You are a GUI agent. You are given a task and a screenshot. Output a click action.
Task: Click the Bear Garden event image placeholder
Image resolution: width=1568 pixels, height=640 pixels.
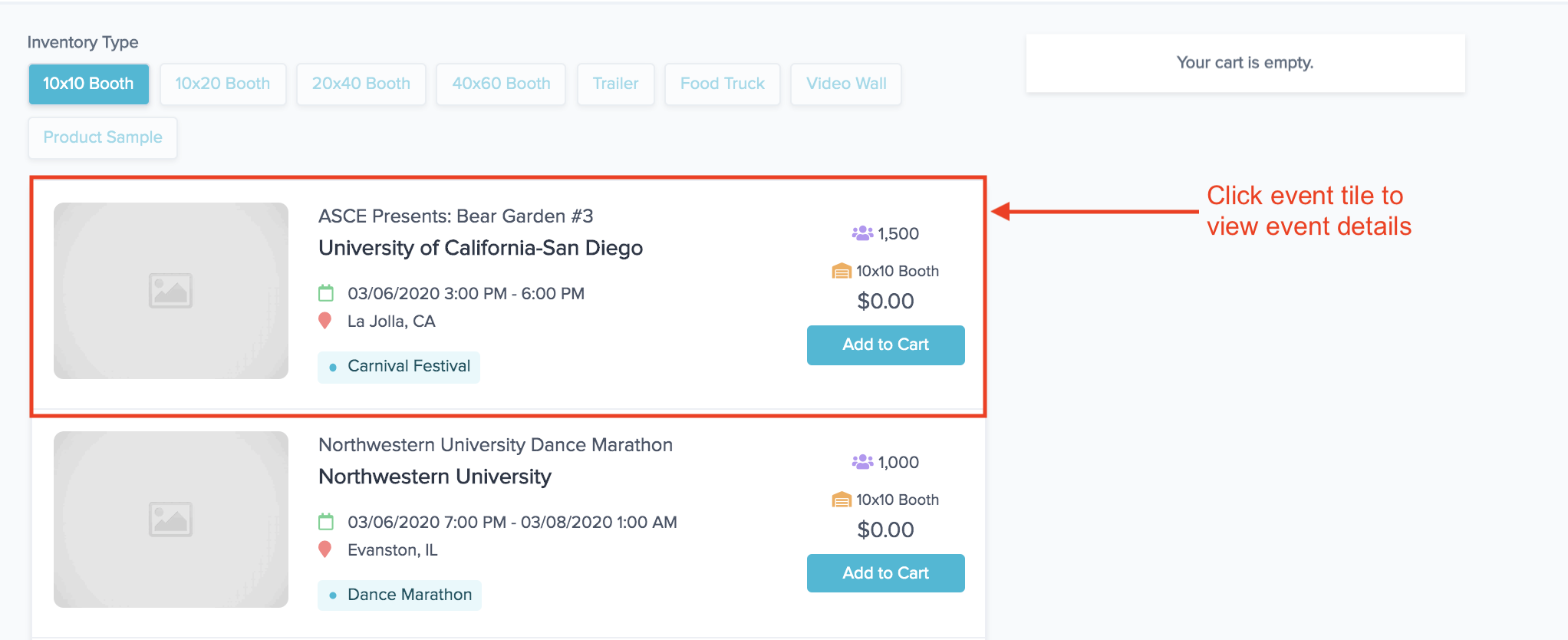click(171, 291)
